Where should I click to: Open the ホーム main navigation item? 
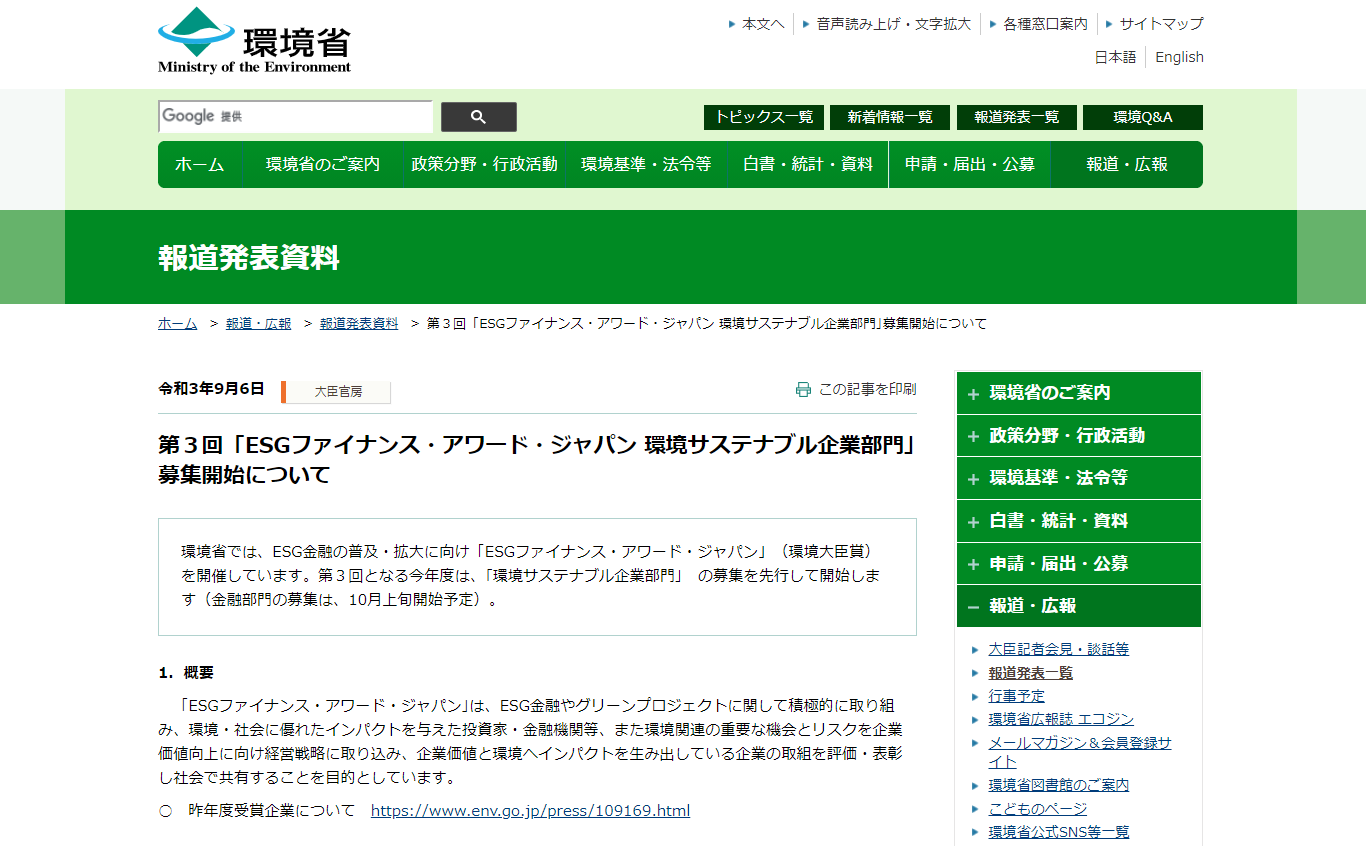(x=200, y=164)
